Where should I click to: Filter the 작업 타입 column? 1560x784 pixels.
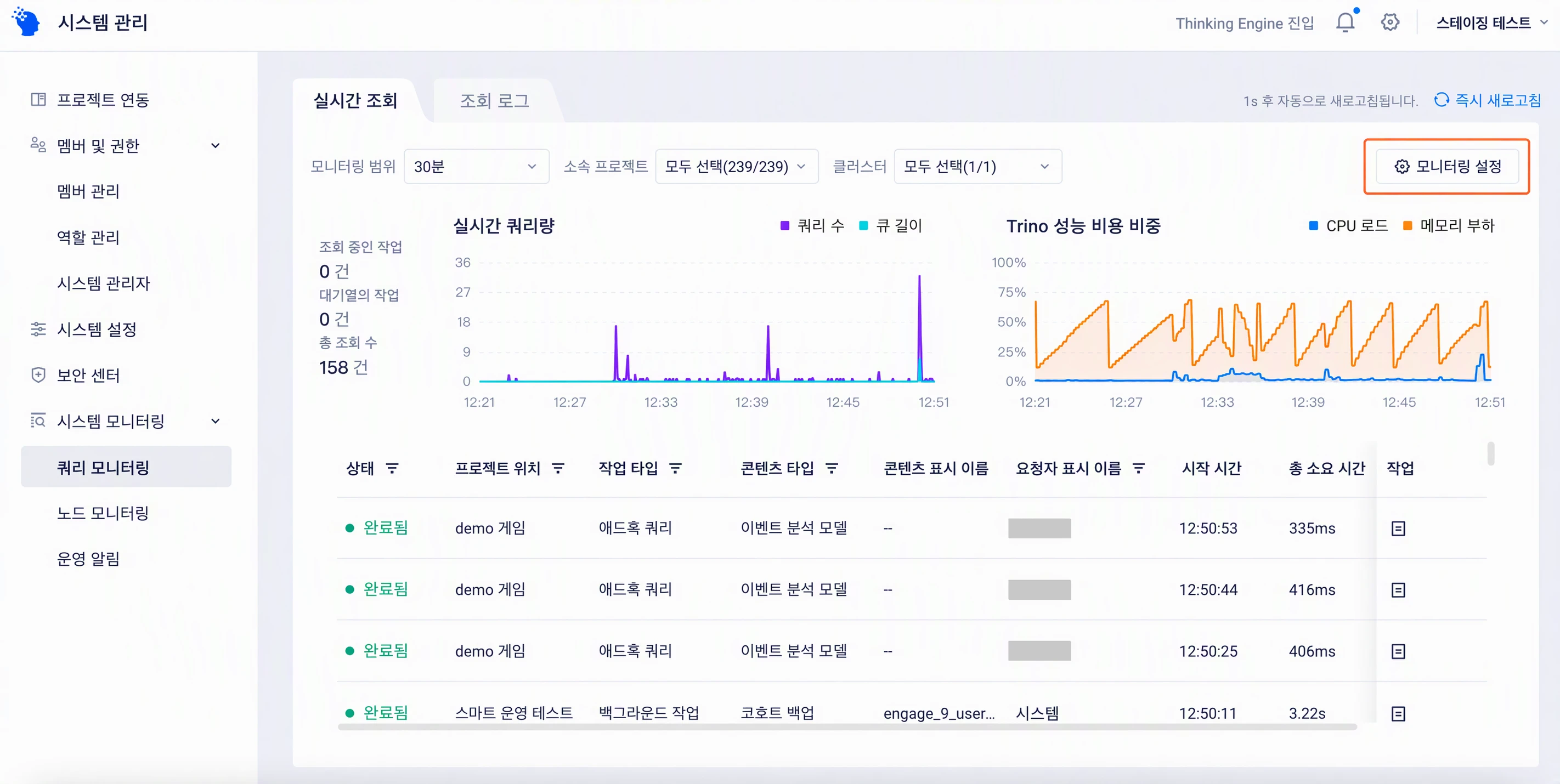click(x=675, y=468)
